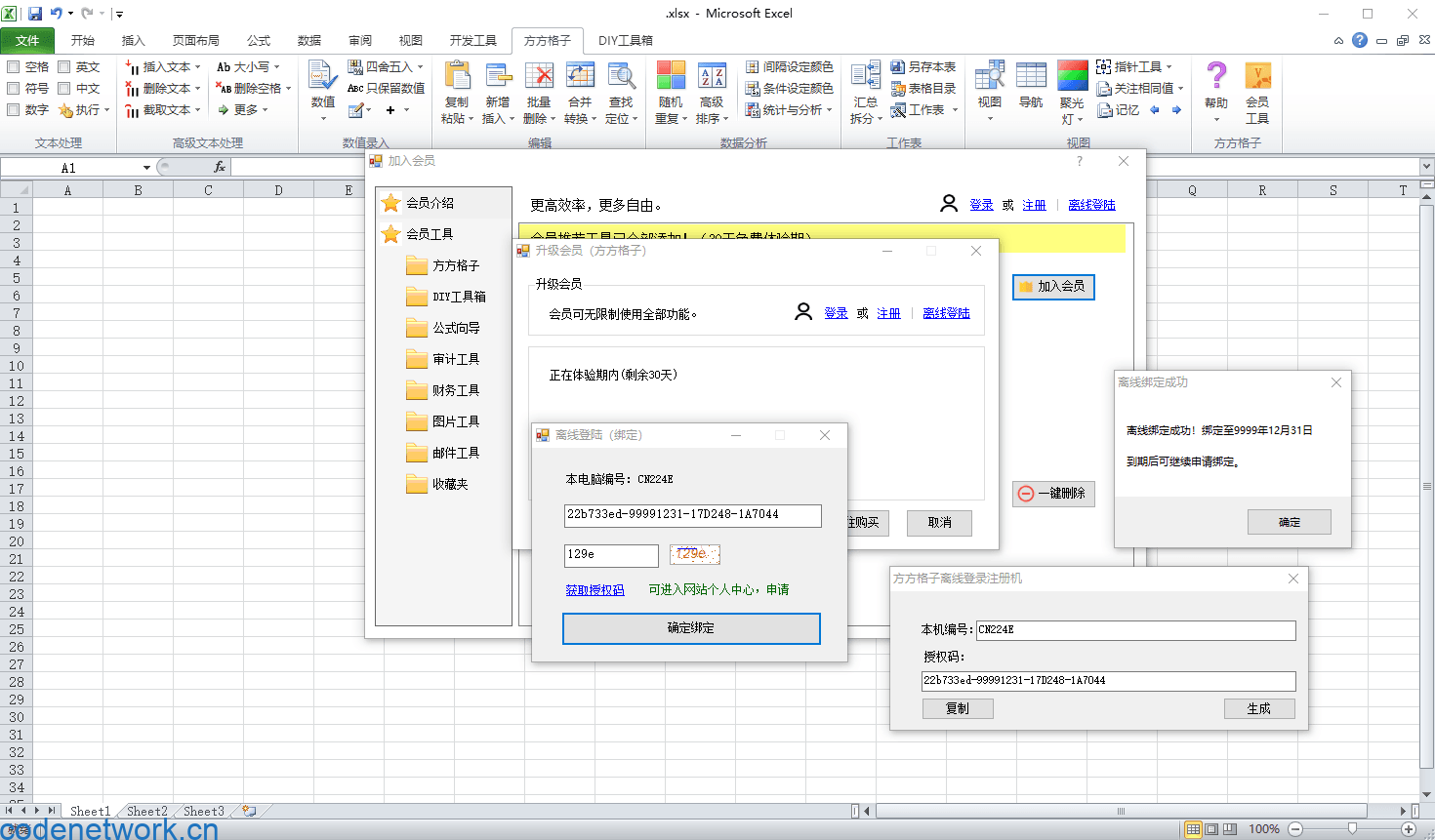Switch to the 公式 ribbon tab
The width and height of the screenshot is (1435, 840).
point(259,41)
